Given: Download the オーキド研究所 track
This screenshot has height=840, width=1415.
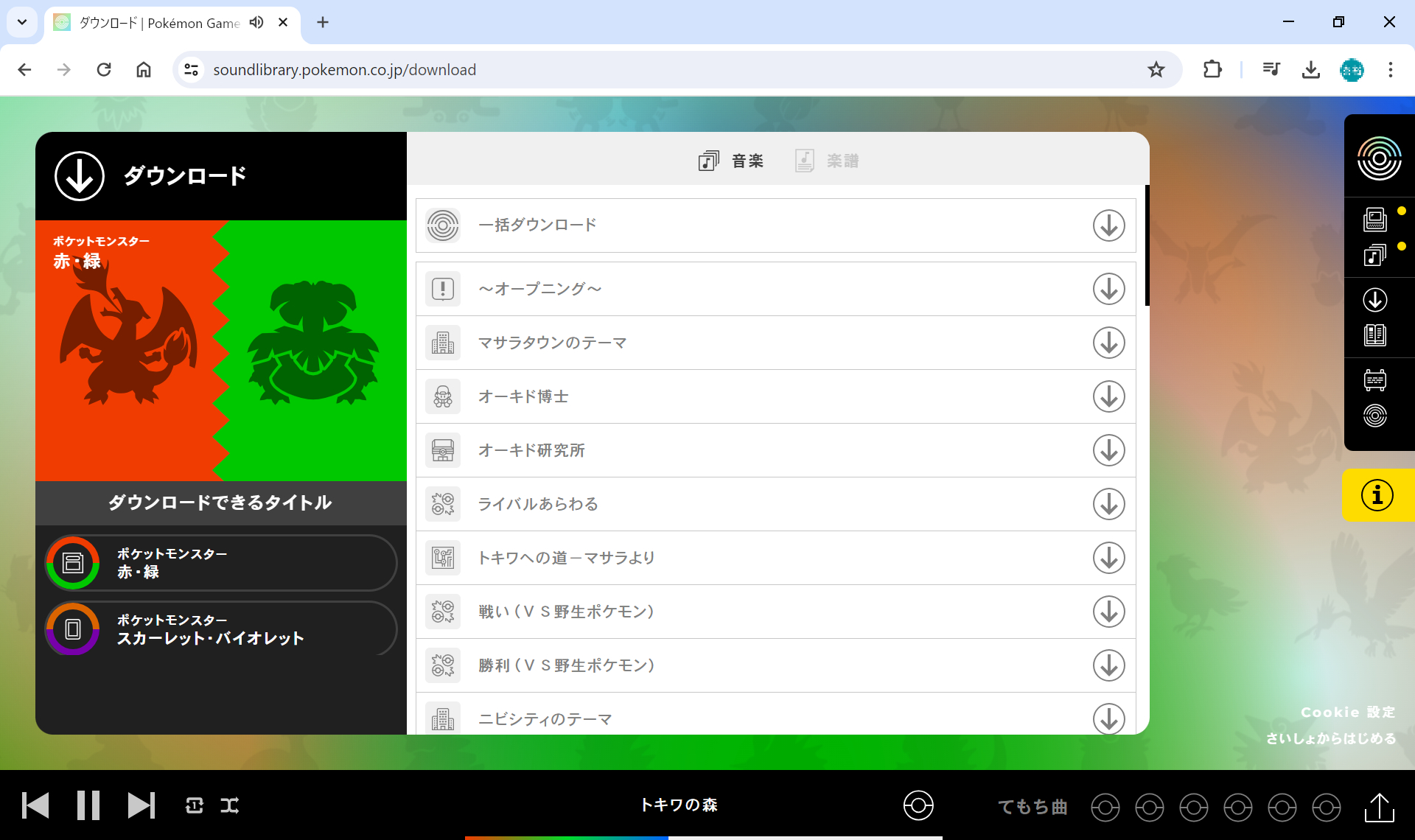Looking at the screenshot, I should [1108, 450].
